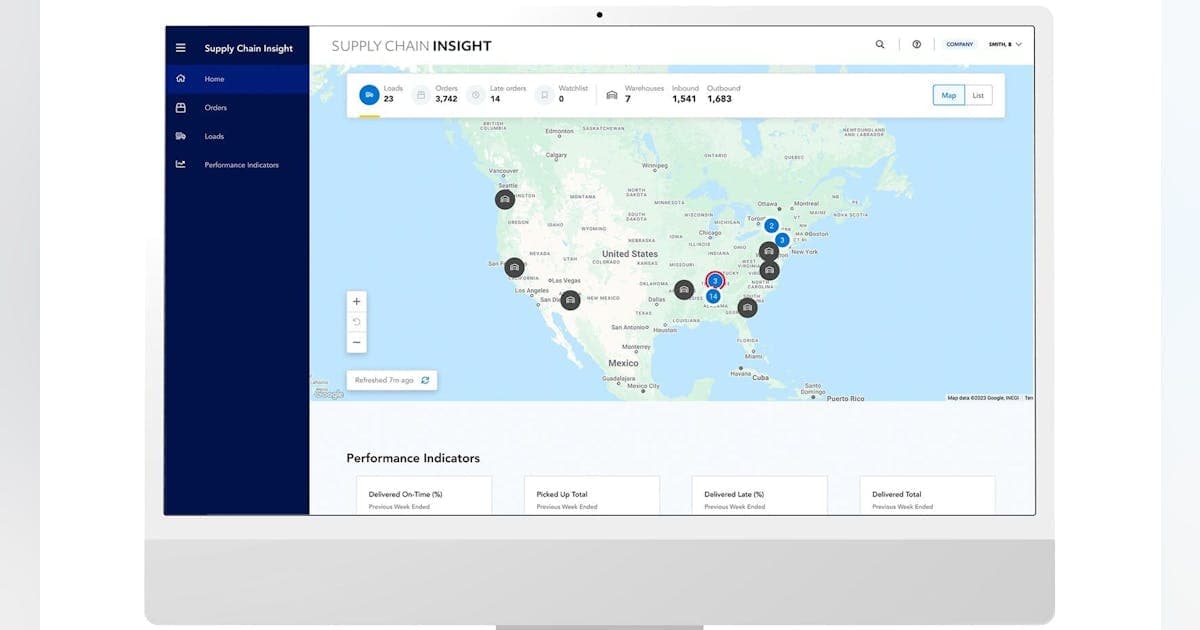The height and width of the screenshot is (630, 1200).
Task: Open the cluster of 3 loads near New York
Action: point(782,240)
